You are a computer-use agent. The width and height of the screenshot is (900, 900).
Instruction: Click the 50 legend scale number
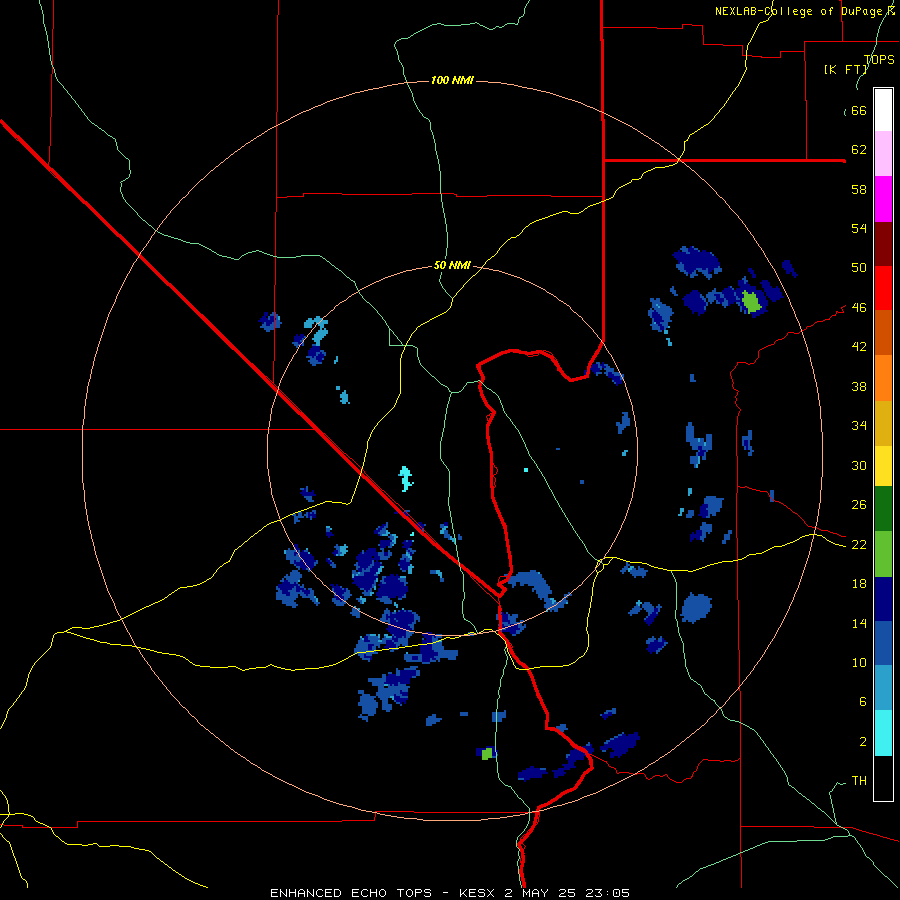pos(859,268)
